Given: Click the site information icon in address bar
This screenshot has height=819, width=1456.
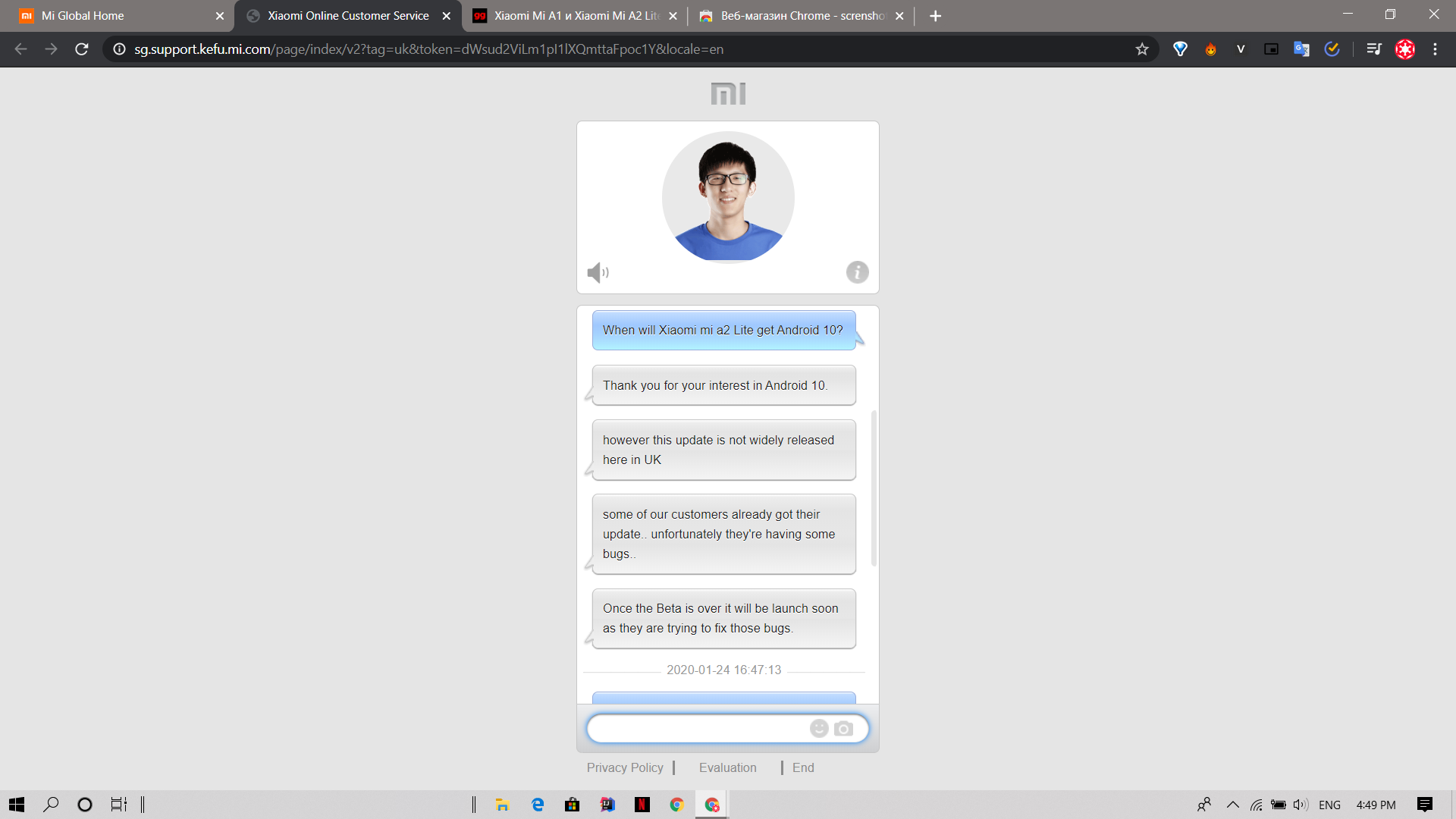Looking at the screenshot, I should [x=119, y=49].
